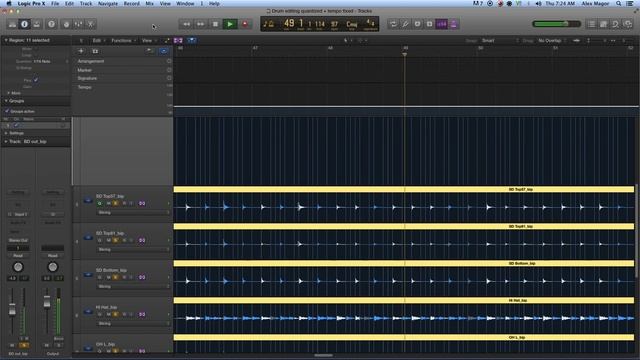
Task: Expand the More section triangle
Action: click(x=8, y=93)
